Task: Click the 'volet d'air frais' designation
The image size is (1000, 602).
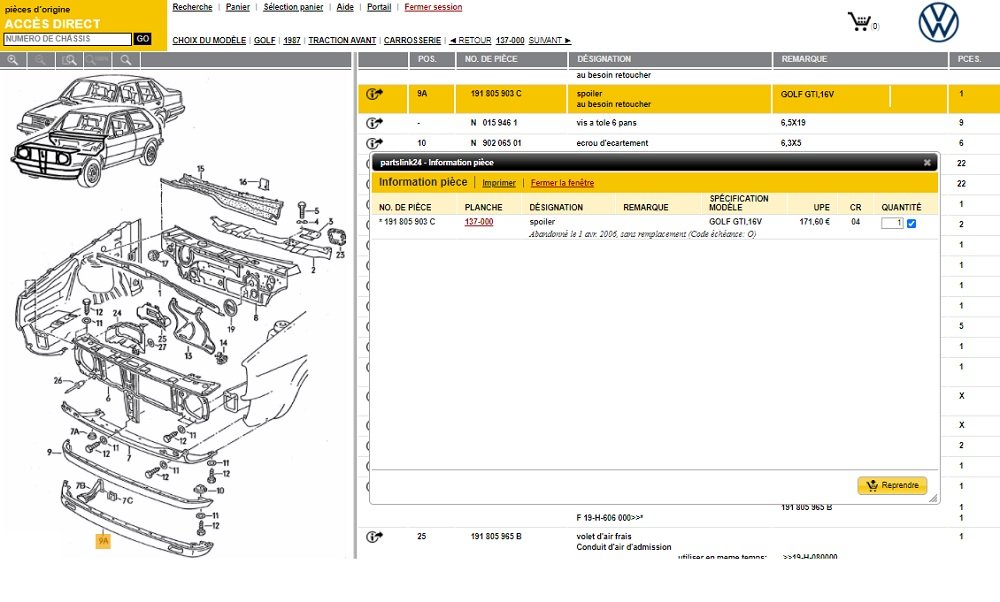Action: point(604,537)
